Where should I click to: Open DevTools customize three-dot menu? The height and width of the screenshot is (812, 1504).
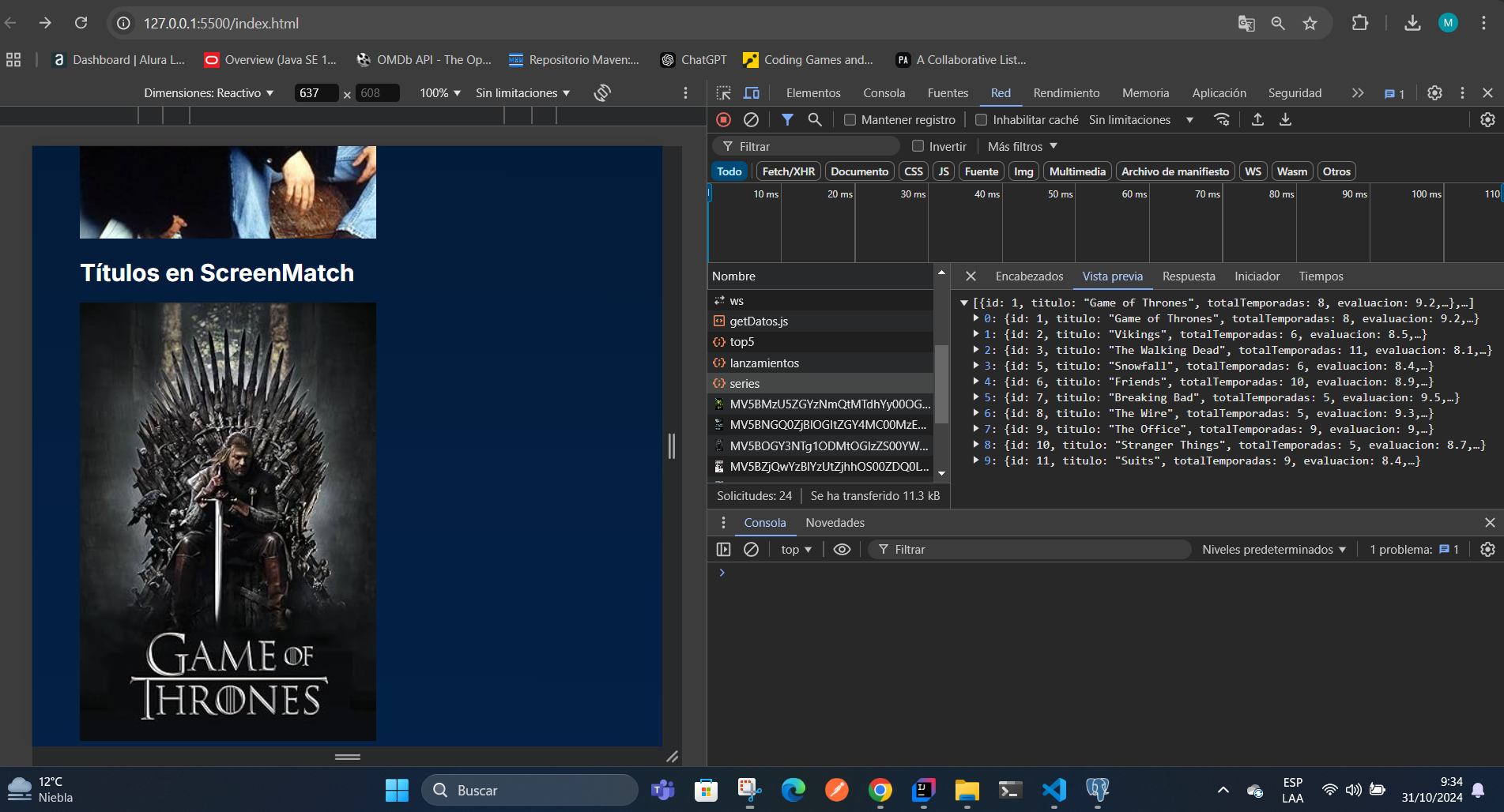pos(1462,92)
